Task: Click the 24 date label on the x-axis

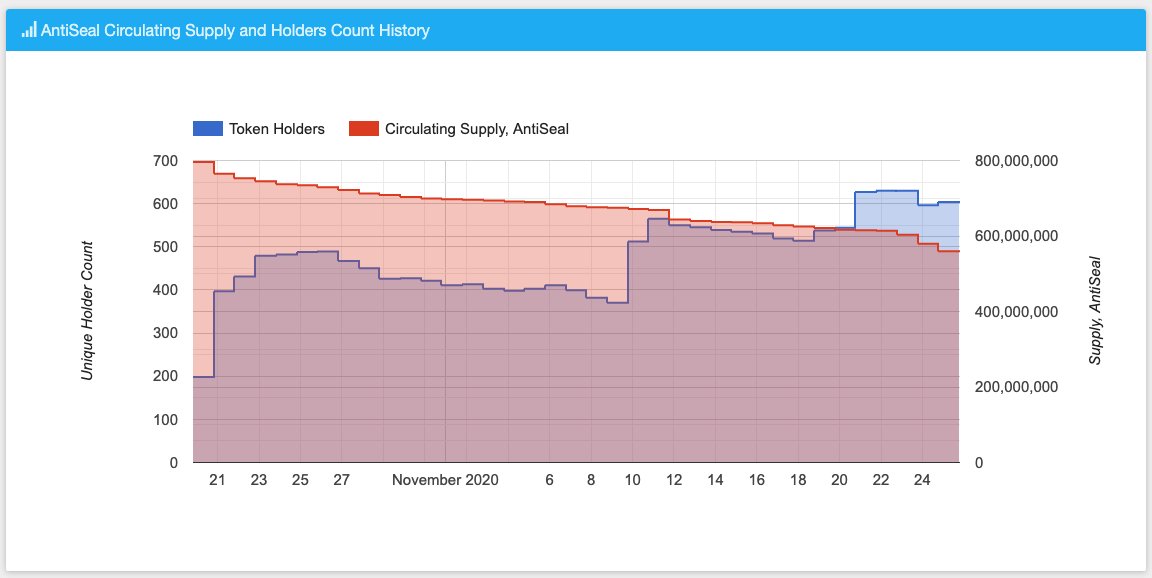Action: coord(922,480)
